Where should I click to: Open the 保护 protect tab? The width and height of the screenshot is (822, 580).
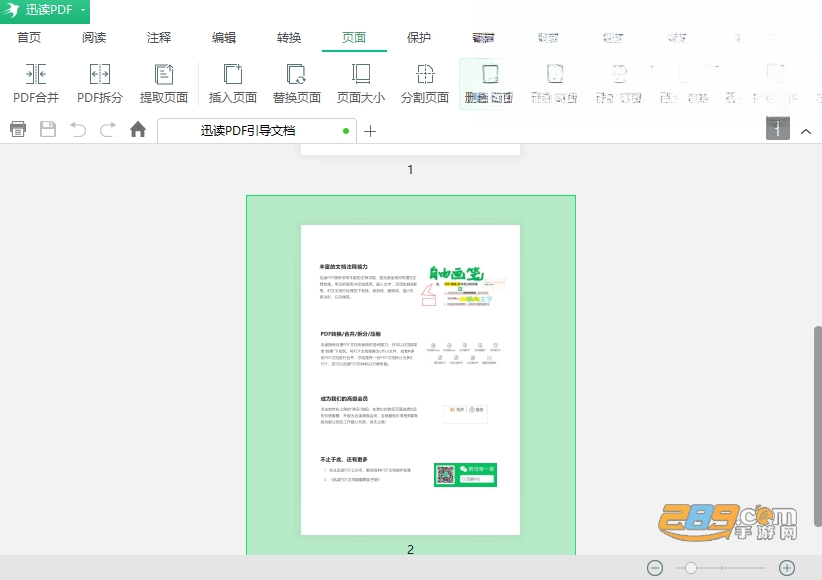419,38
